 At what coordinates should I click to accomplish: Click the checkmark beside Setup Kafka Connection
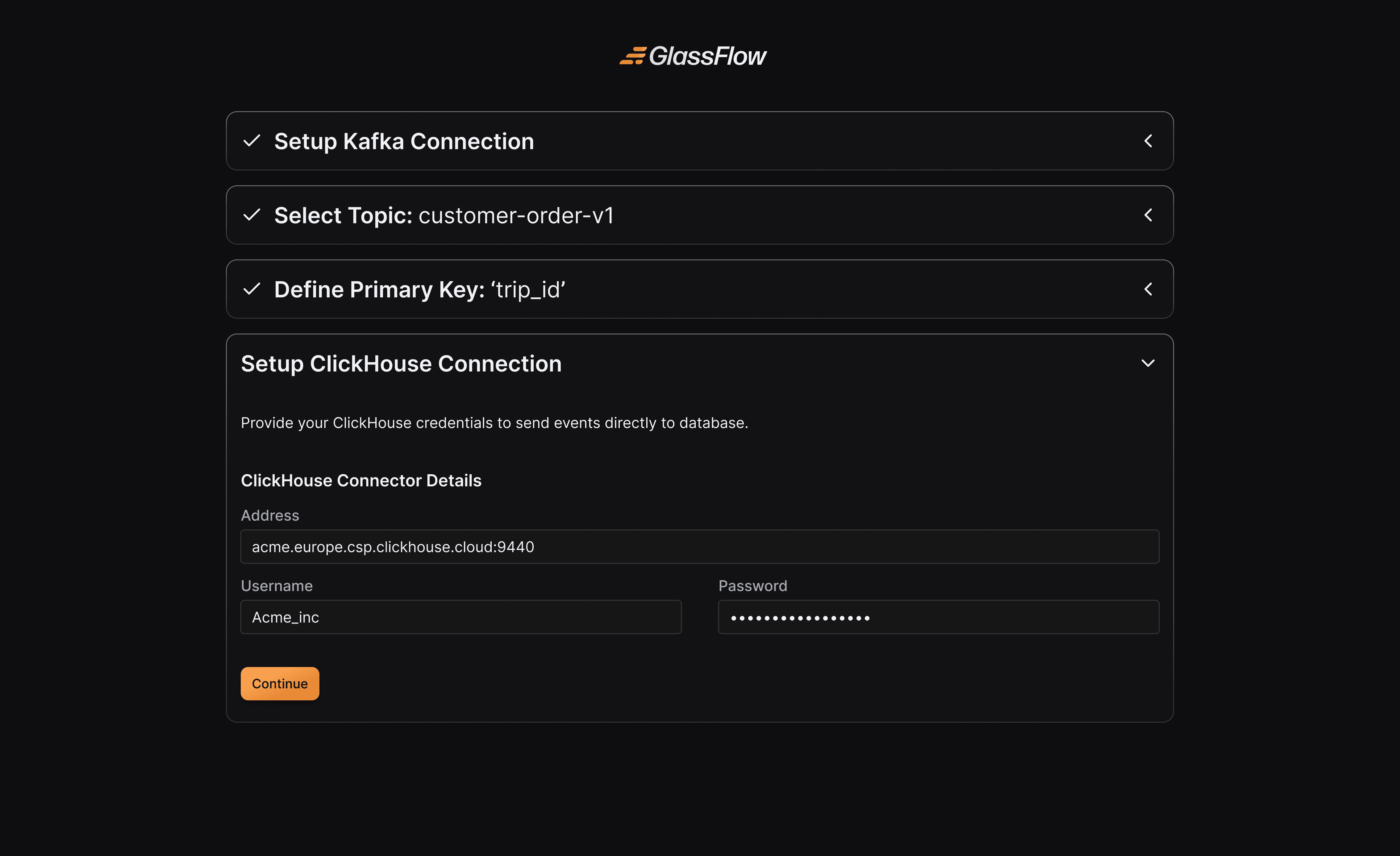(x=252, y=141)
